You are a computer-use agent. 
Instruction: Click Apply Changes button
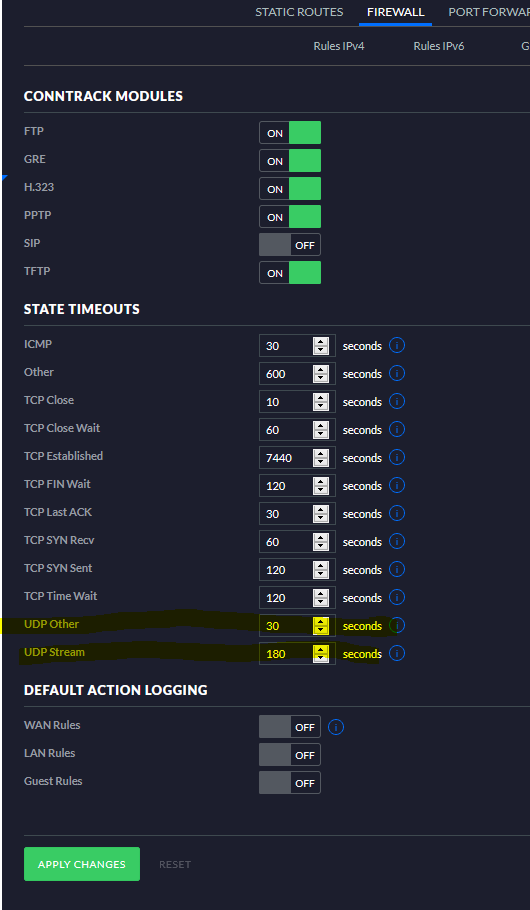click(x=82, y=864)
